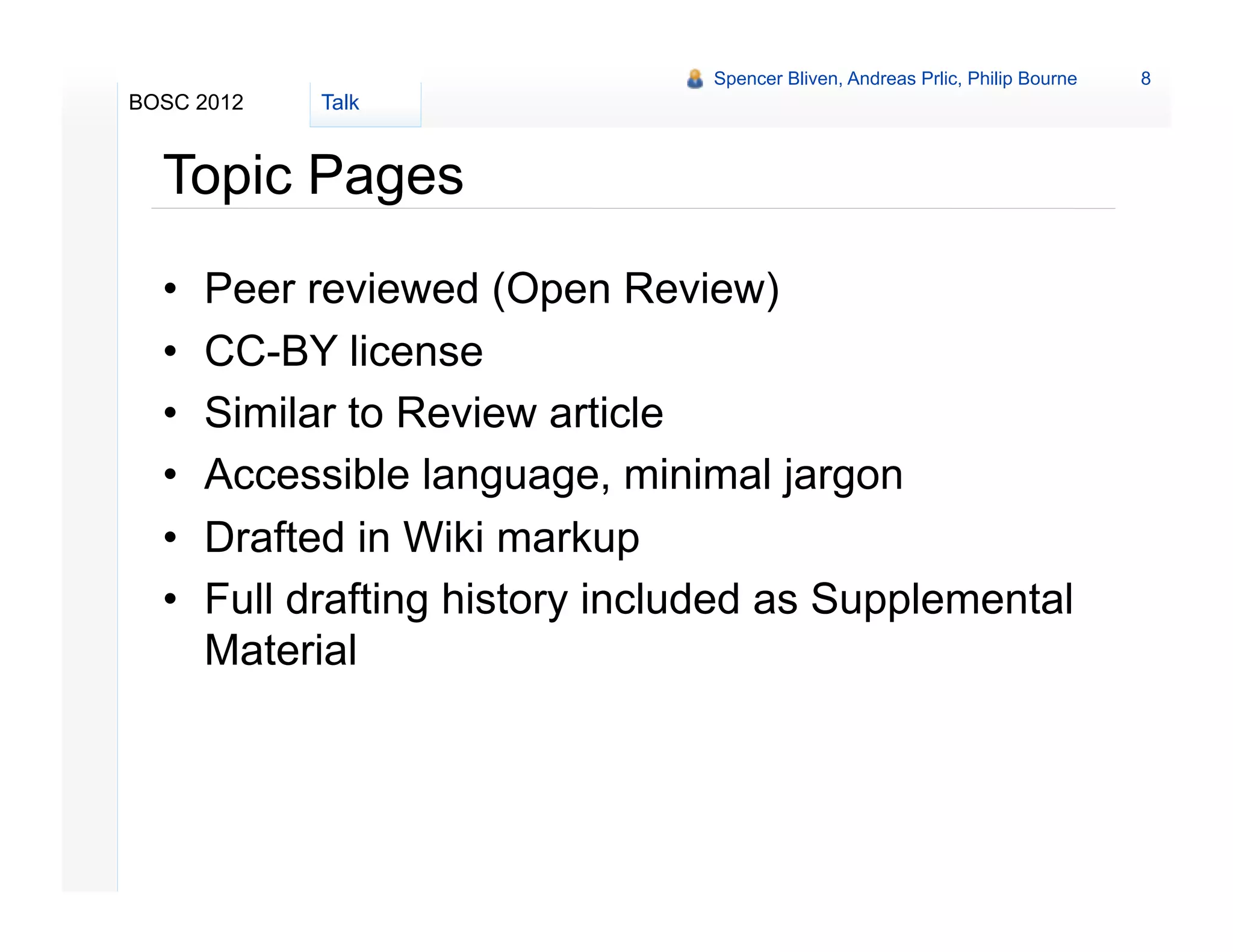
Task: Select the BOSC 2012 tab
Action: (x=186, y=102)
